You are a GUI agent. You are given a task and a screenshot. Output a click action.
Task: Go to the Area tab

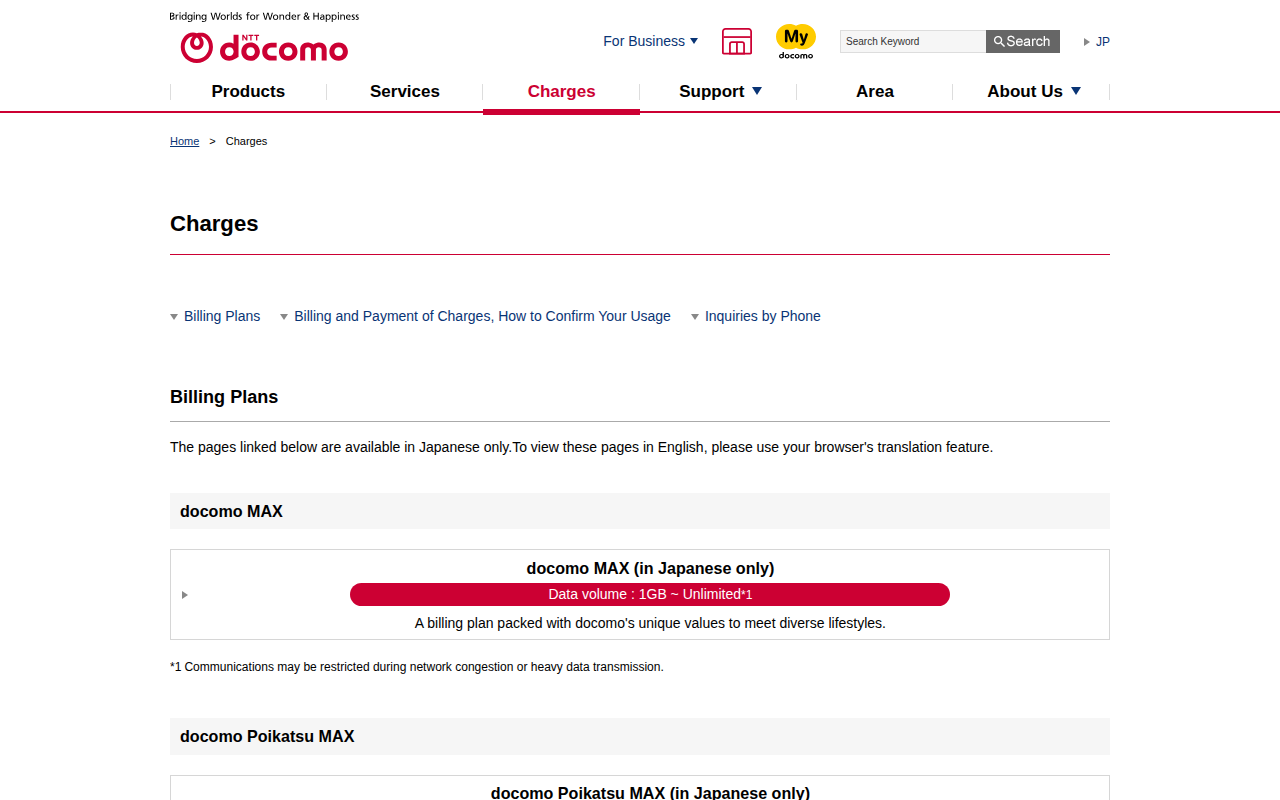click(875, 91)
